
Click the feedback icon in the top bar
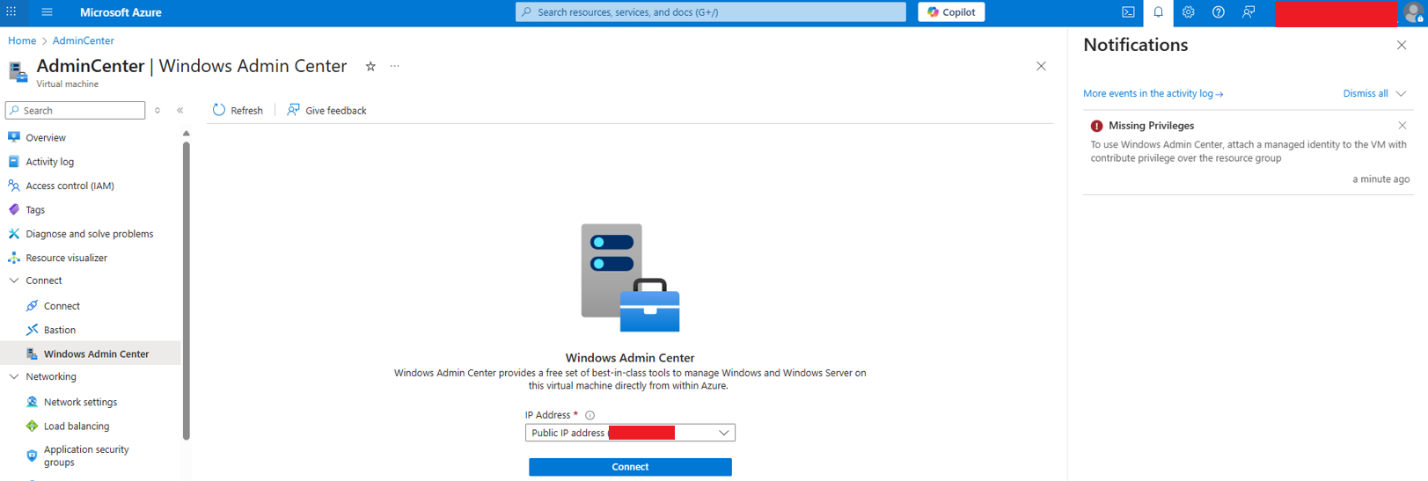point(1248,12)
